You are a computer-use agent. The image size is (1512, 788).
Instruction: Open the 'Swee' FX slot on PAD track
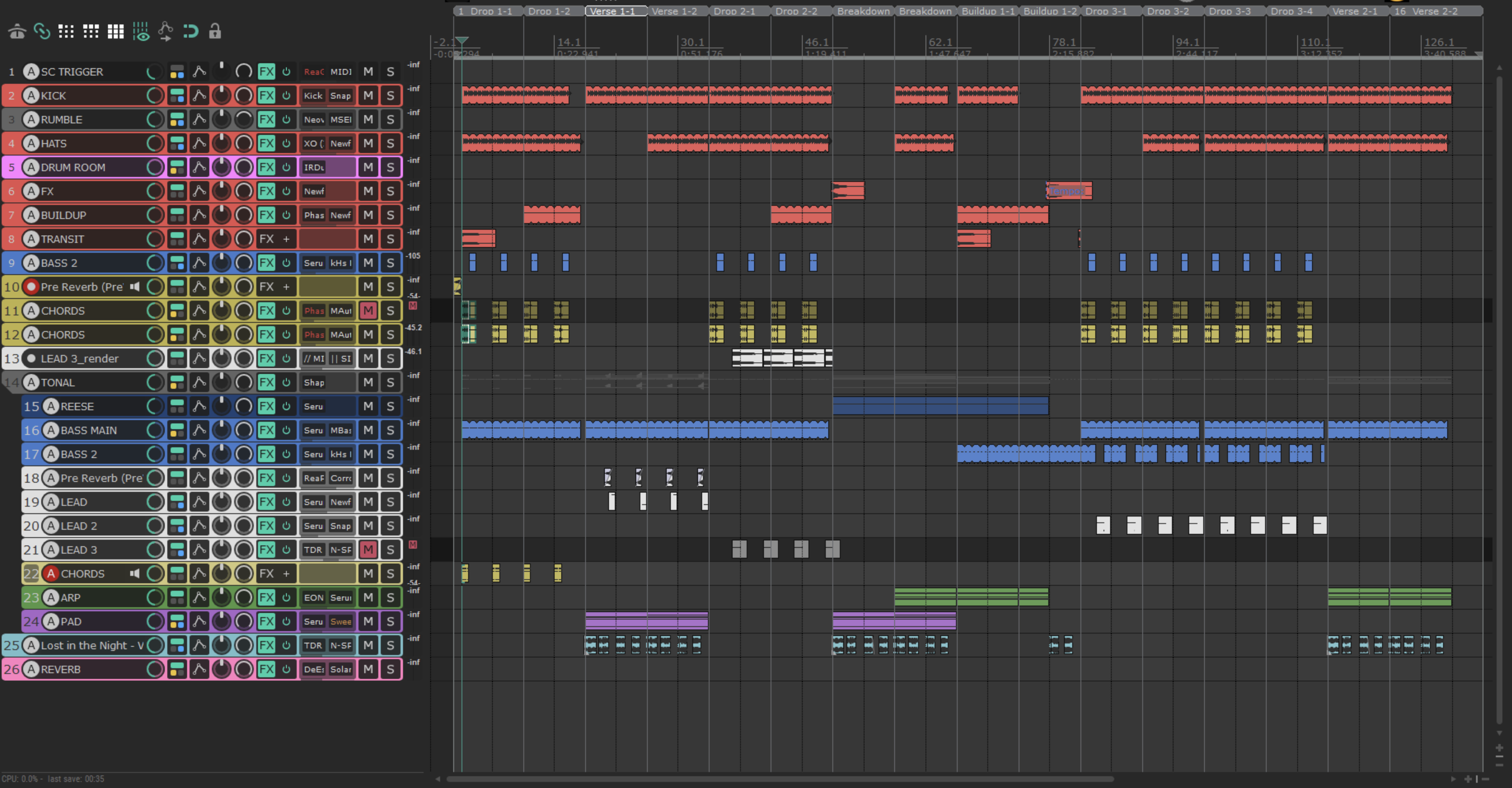coord(341,622)
